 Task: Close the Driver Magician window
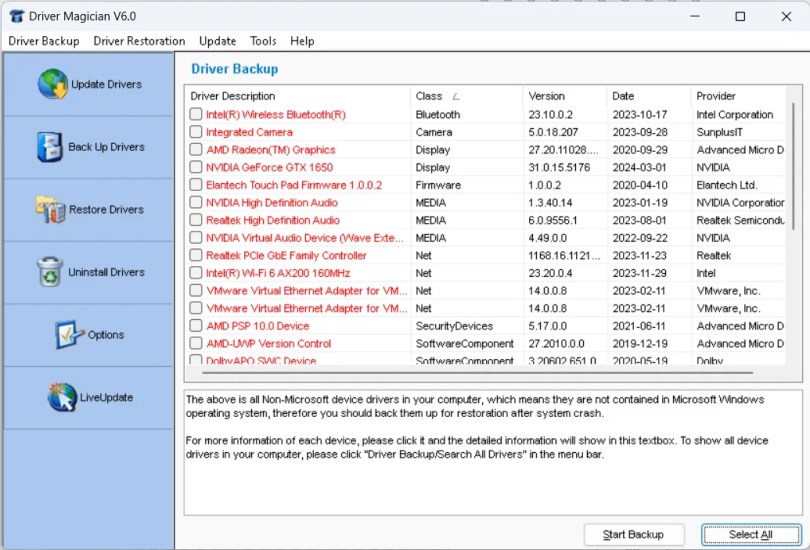(x=786, y=17)
